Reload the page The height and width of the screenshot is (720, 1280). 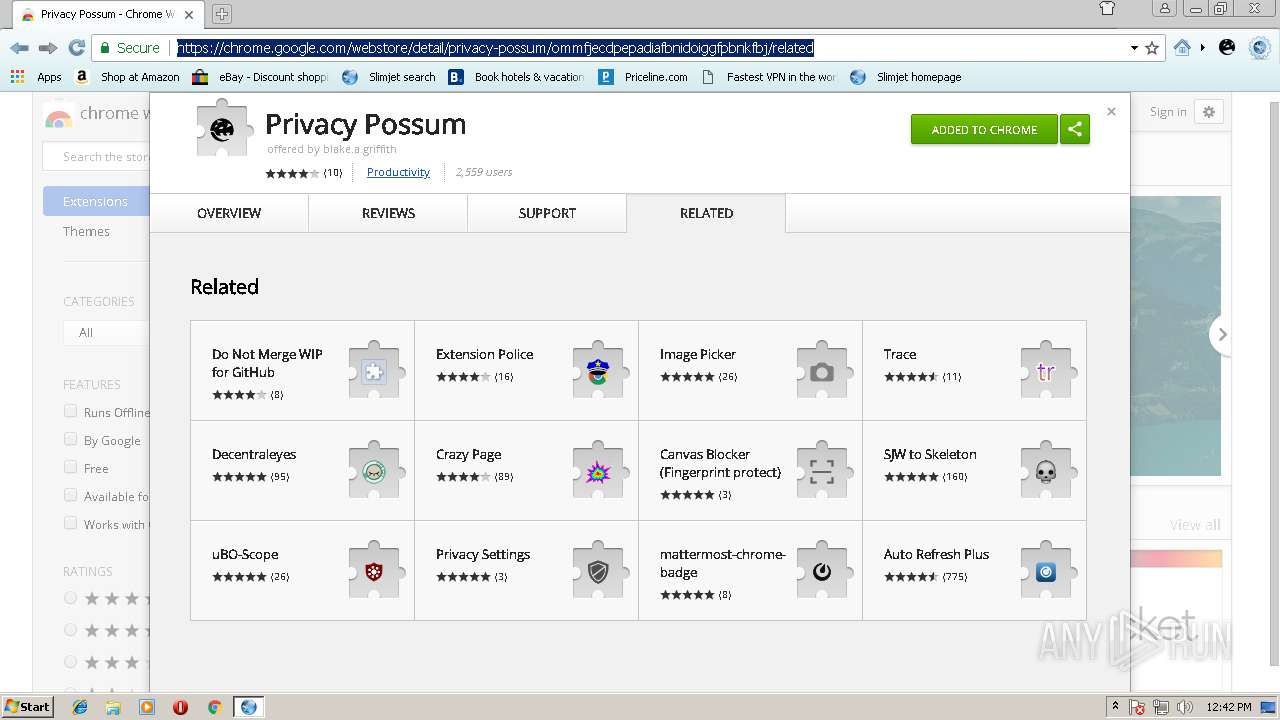[76, 48]
